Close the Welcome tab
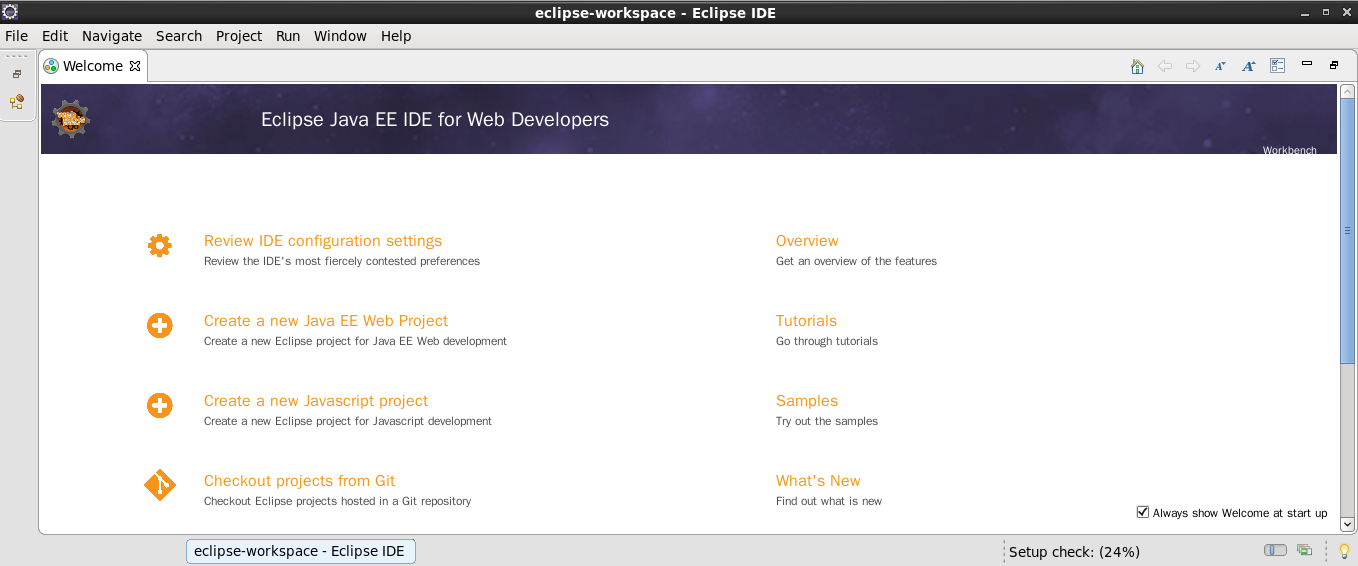Image resolution: width=1358 pixels, height=566 pixels. point(135,66)
